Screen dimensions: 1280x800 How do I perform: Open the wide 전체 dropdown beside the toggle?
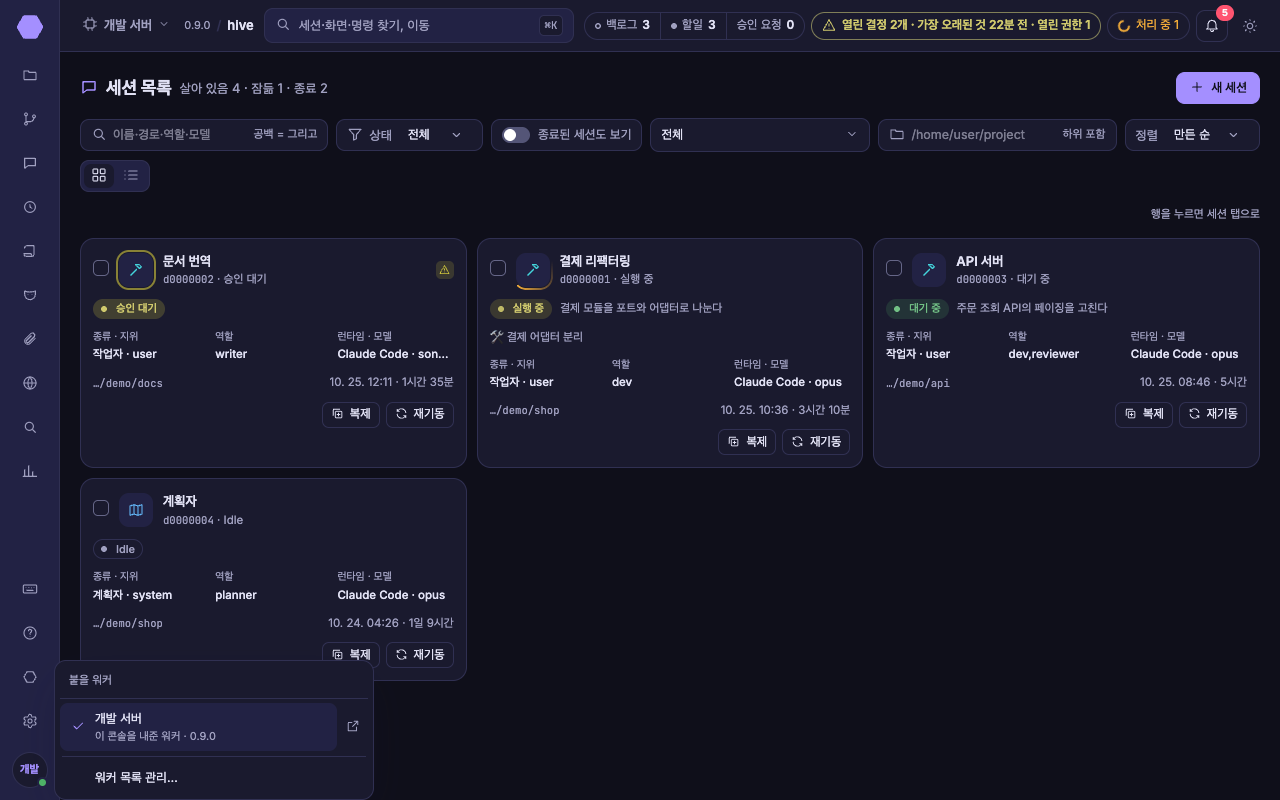coord(760,135)
